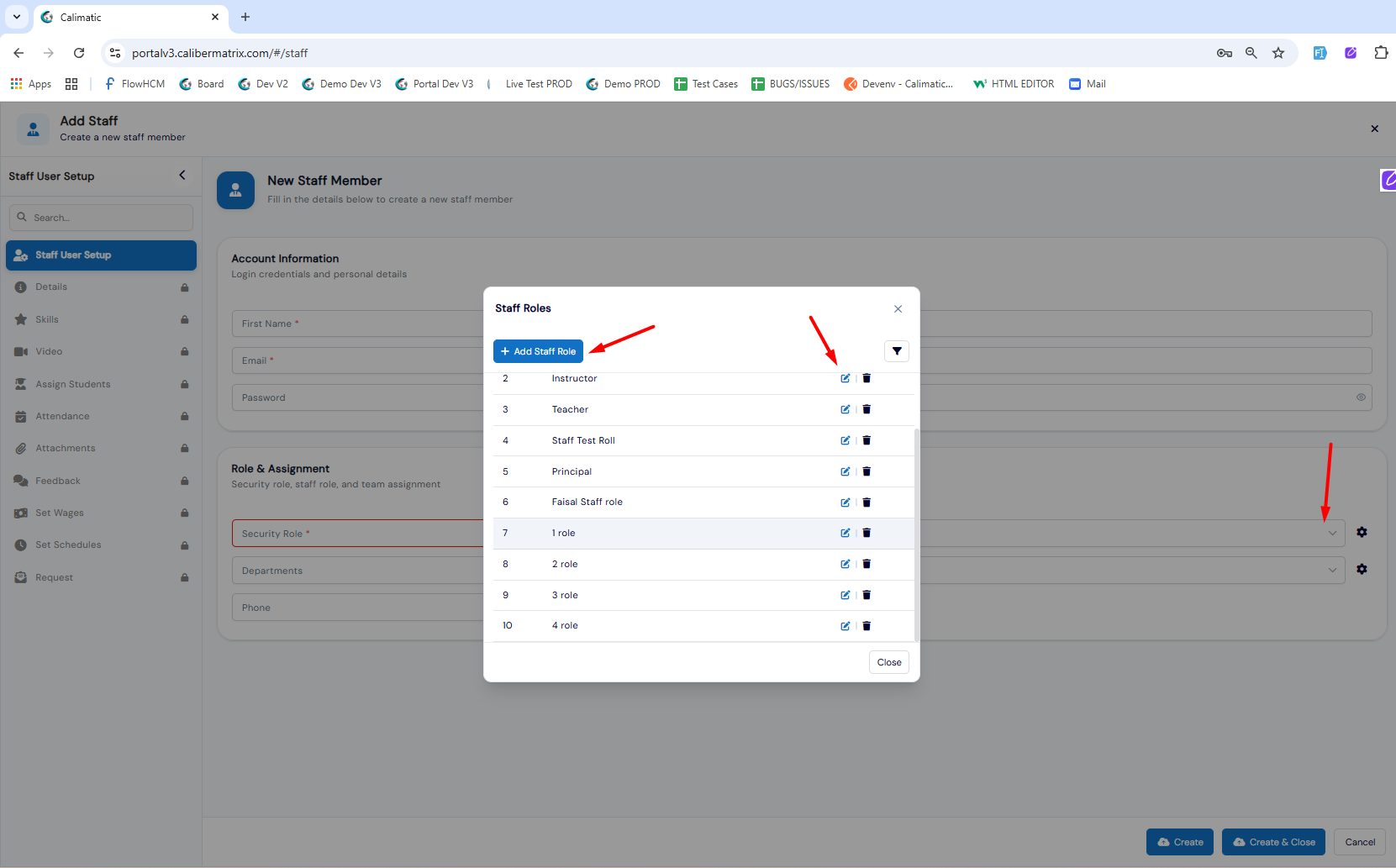
Task: Open the Attendance sidebar section
Action: [x=101, y=416]
